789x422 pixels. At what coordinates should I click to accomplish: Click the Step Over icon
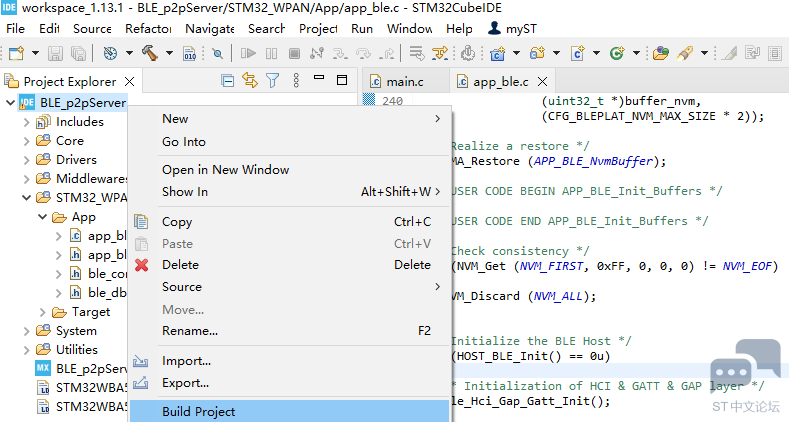(363, 53)
